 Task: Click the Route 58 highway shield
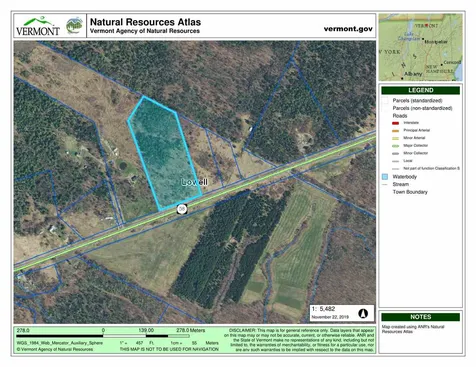click(x=182, y=209)
